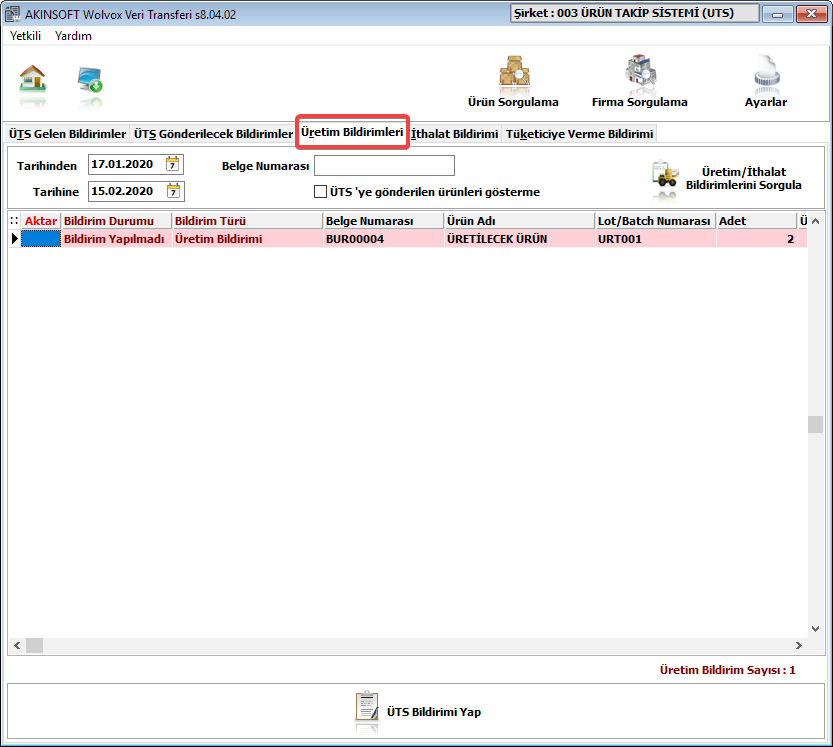Open the Yardım menu

click(x=73, y=36)
